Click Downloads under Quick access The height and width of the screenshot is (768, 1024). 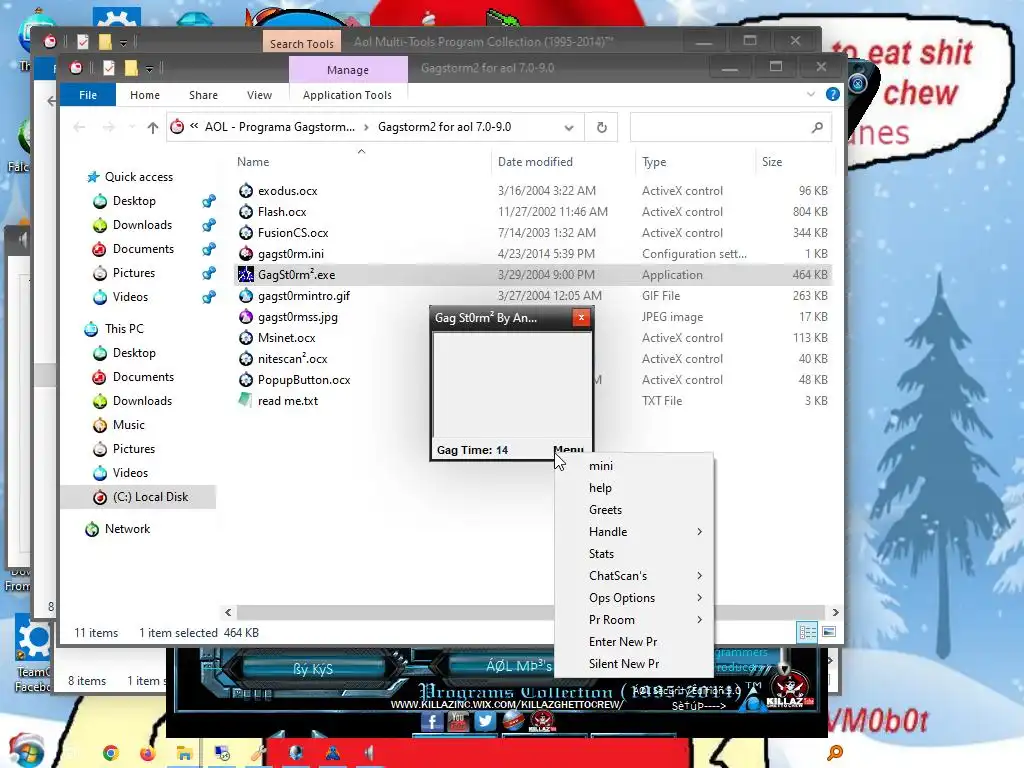[x=142, y=225]
